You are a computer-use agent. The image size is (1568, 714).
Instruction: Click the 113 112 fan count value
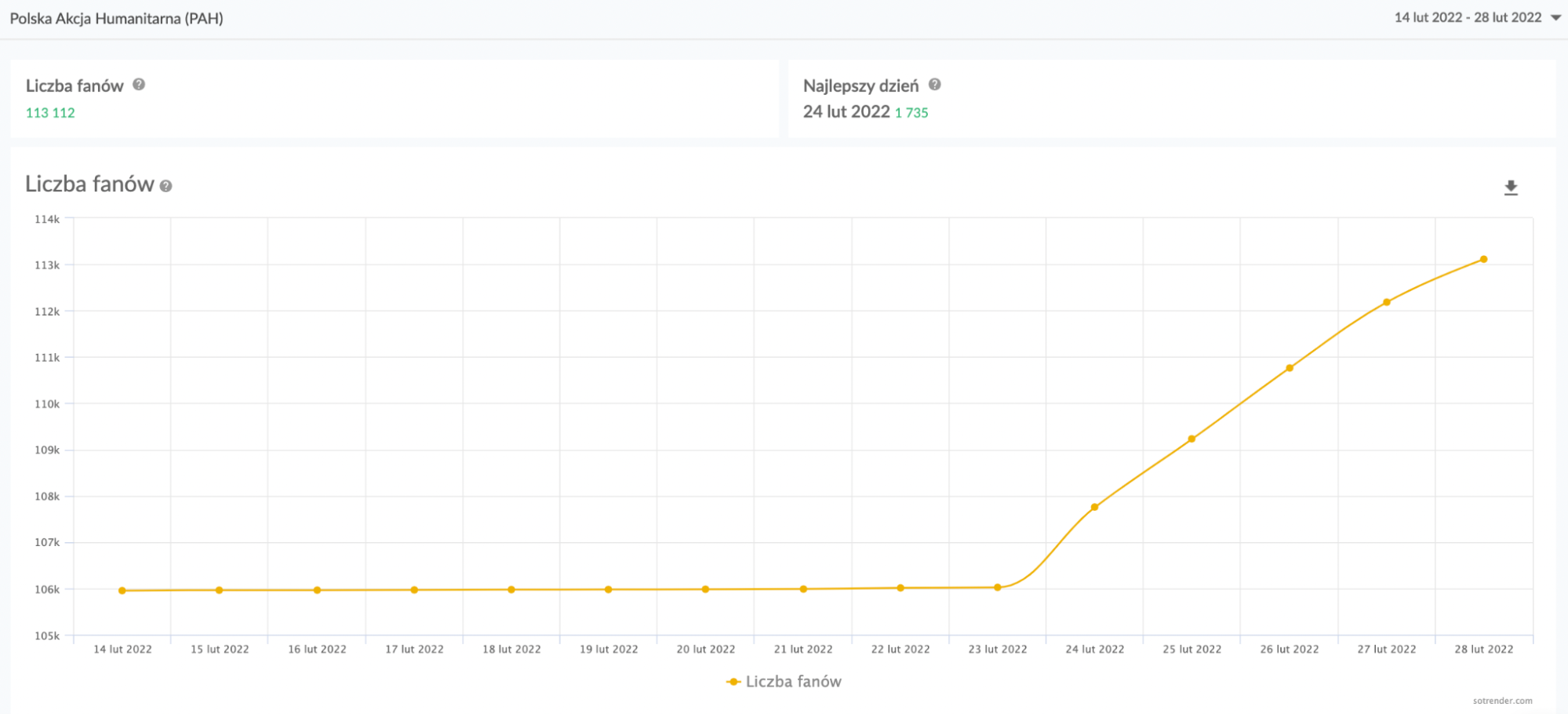tap(50, 113)
